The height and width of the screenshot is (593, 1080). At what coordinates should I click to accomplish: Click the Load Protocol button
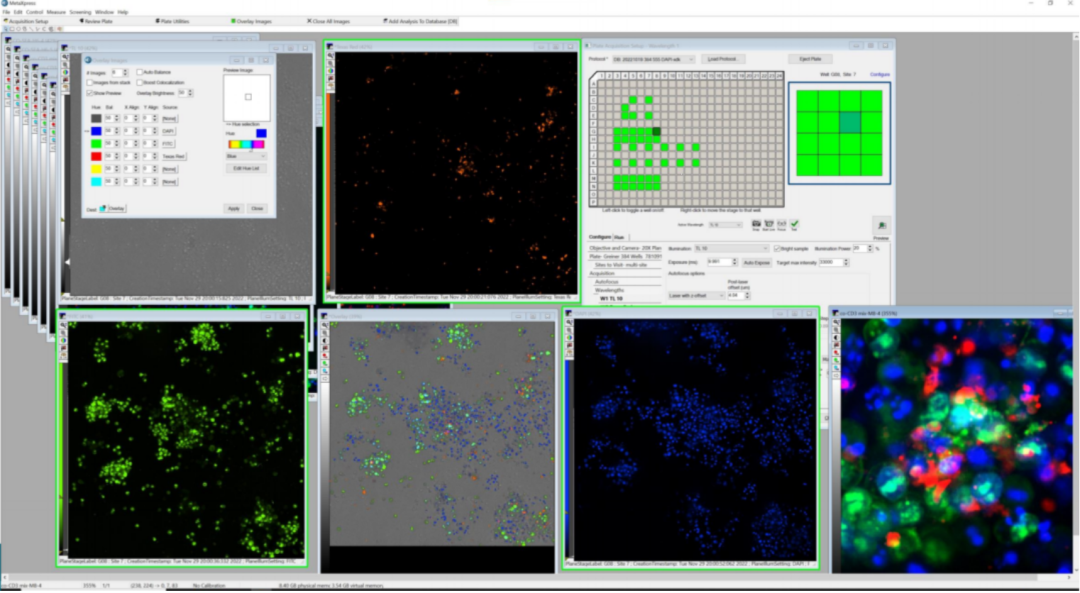coord(722,60)
